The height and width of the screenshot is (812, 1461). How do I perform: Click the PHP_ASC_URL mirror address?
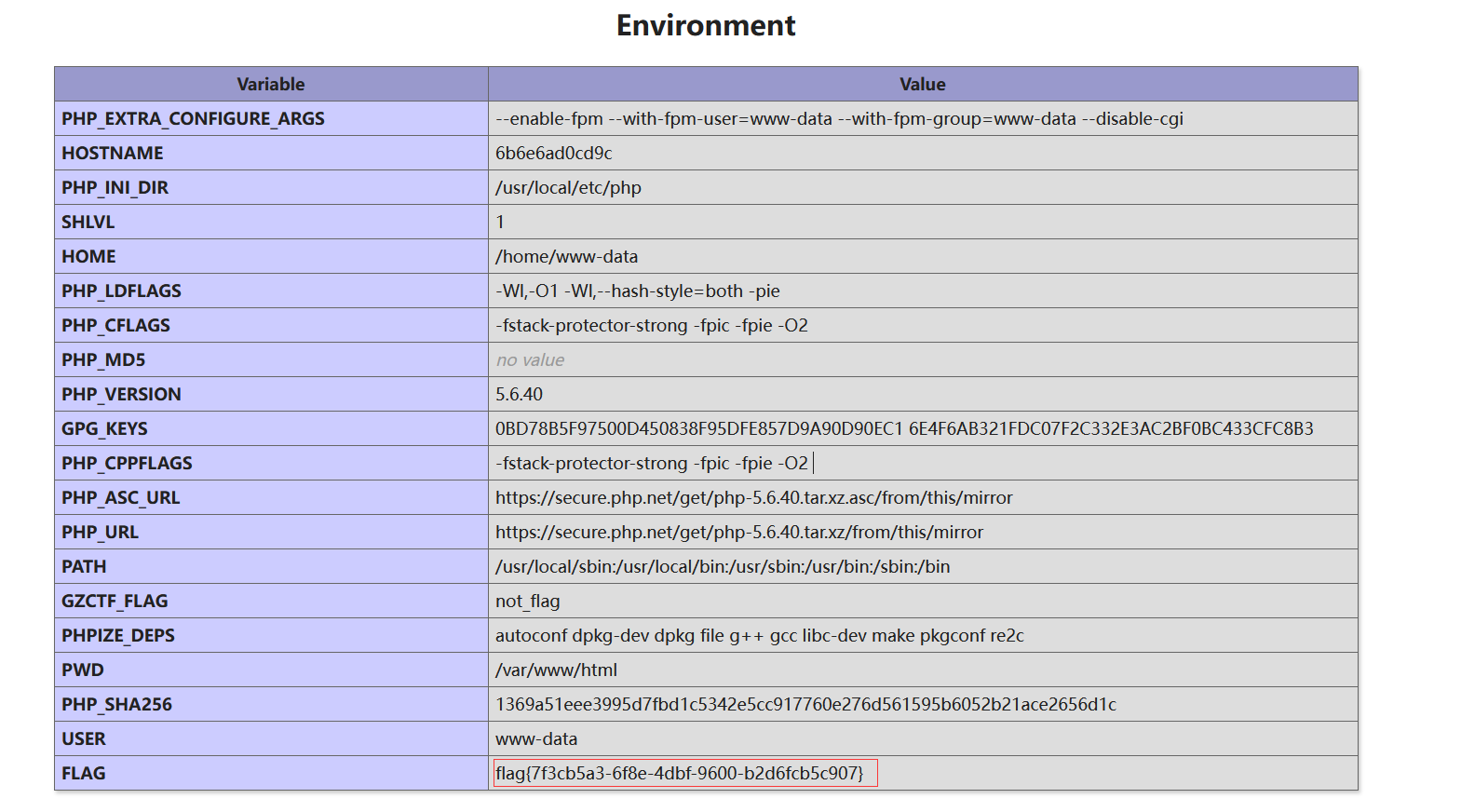(753, 498)
